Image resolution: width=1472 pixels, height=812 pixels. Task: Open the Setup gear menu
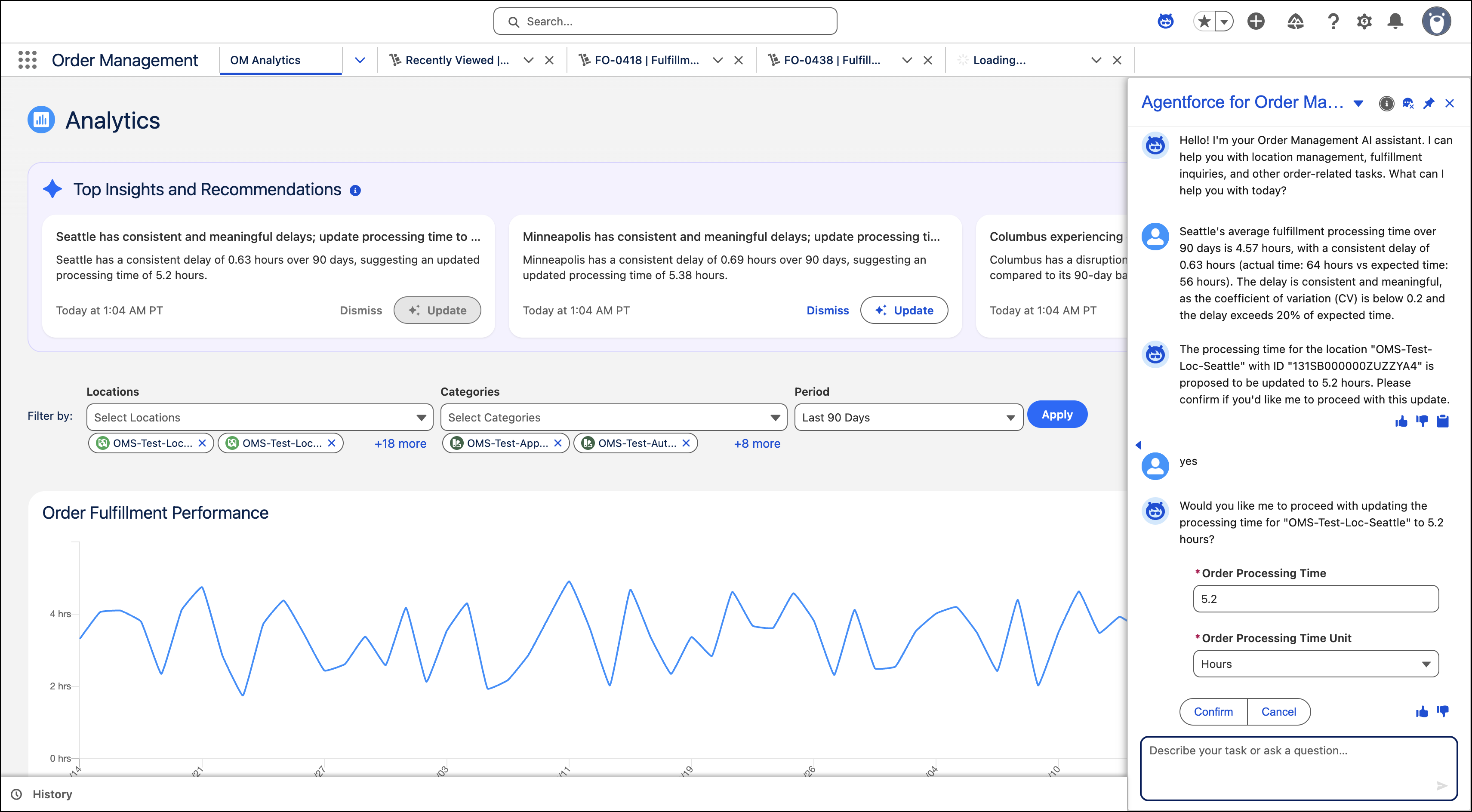pos(1364,22)
